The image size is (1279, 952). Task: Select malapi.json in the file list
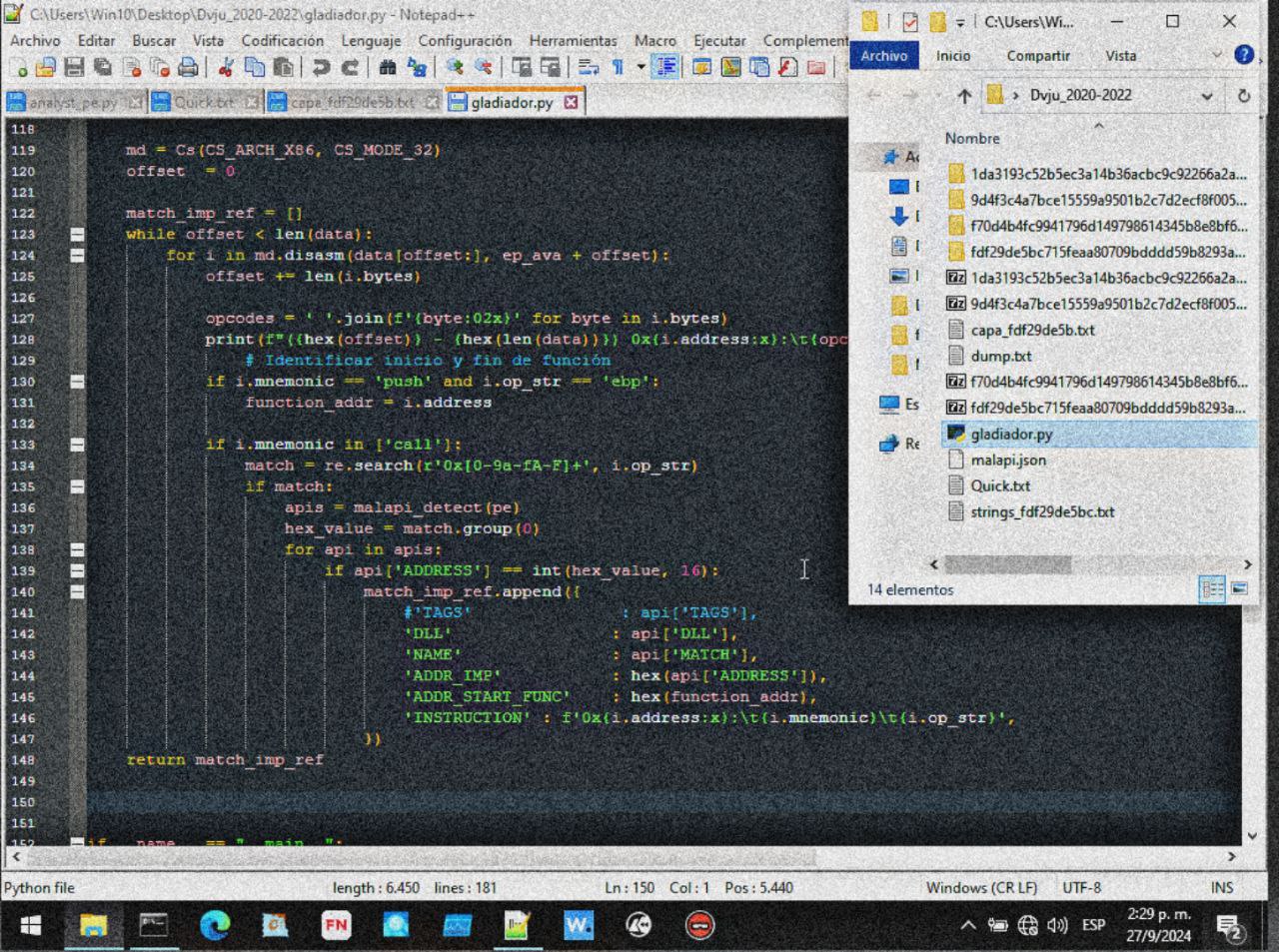pos(1011,460)
